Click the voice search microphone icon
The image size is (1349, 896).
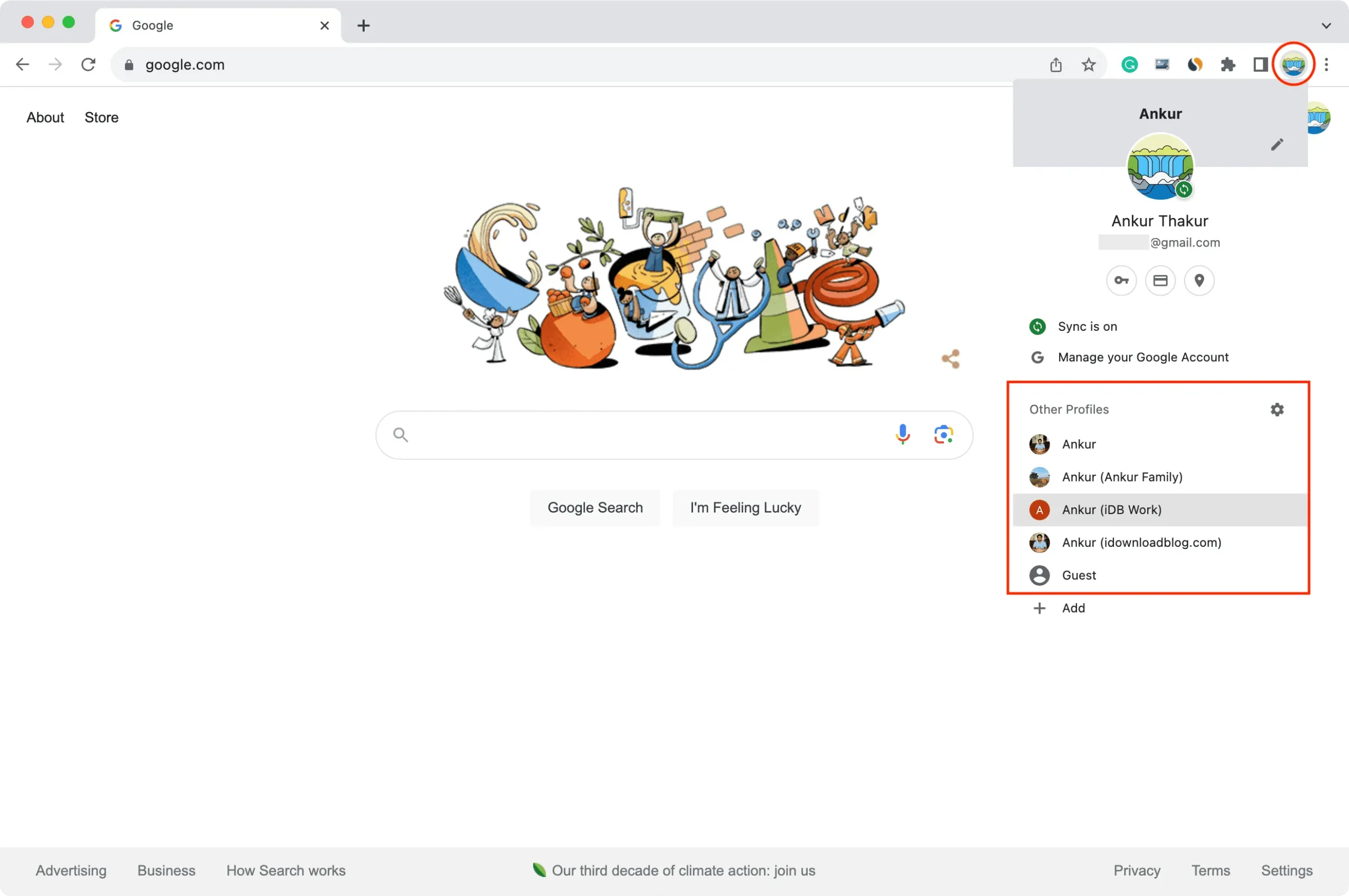coord(901,433)
